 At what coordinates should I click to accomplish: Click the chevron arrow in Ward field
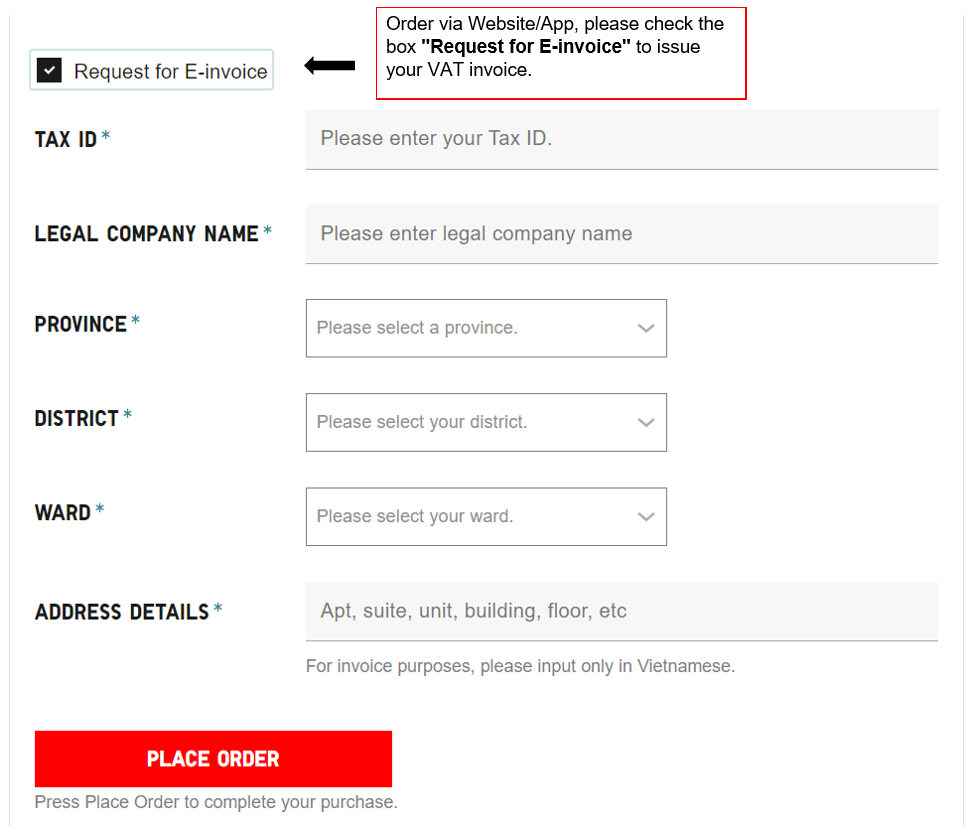pos(646,516)
